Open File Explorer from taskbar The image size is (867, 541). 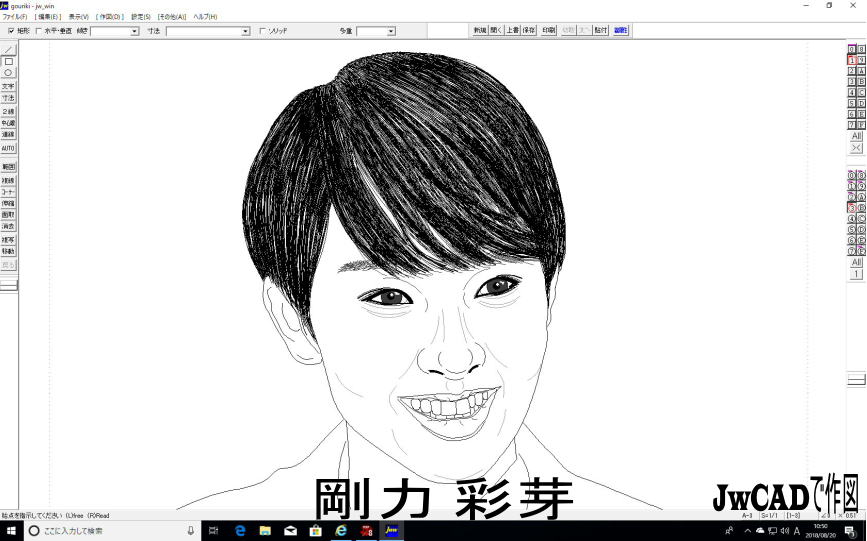[x=265, y=531]
